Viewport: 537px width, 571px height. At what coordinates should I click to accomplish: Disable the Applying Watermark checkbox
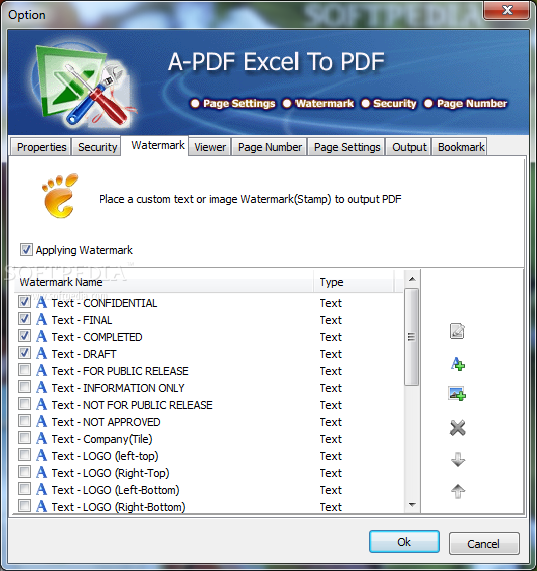pos(26,250)
